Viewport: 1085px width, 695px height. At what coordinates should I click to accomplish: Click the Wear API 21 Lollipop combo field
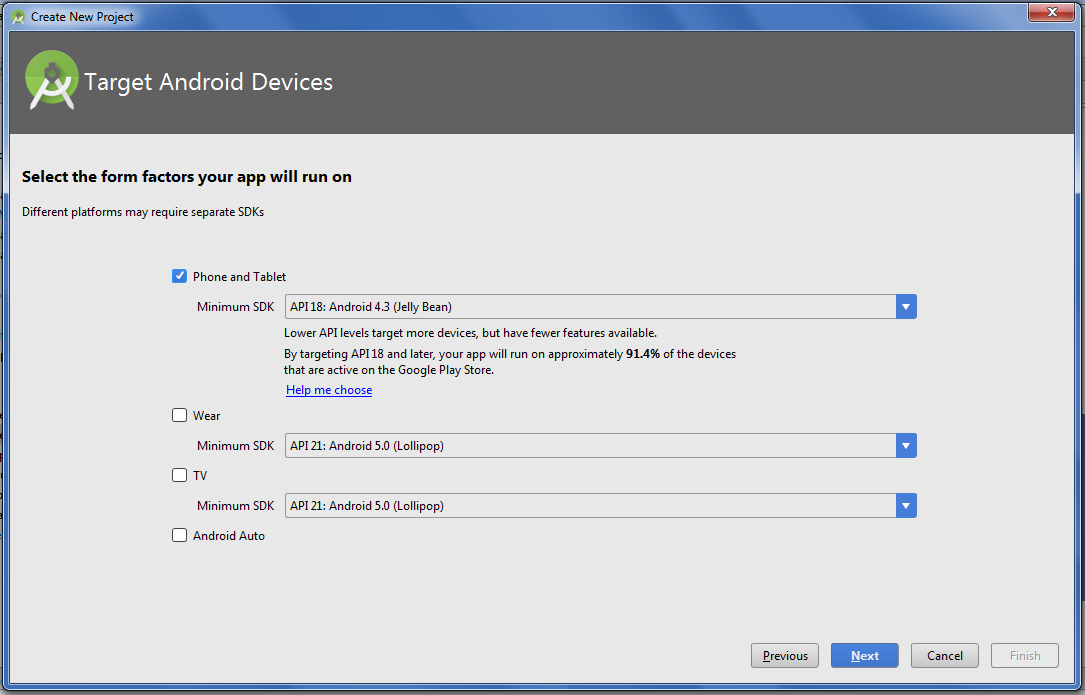[590, 446]
